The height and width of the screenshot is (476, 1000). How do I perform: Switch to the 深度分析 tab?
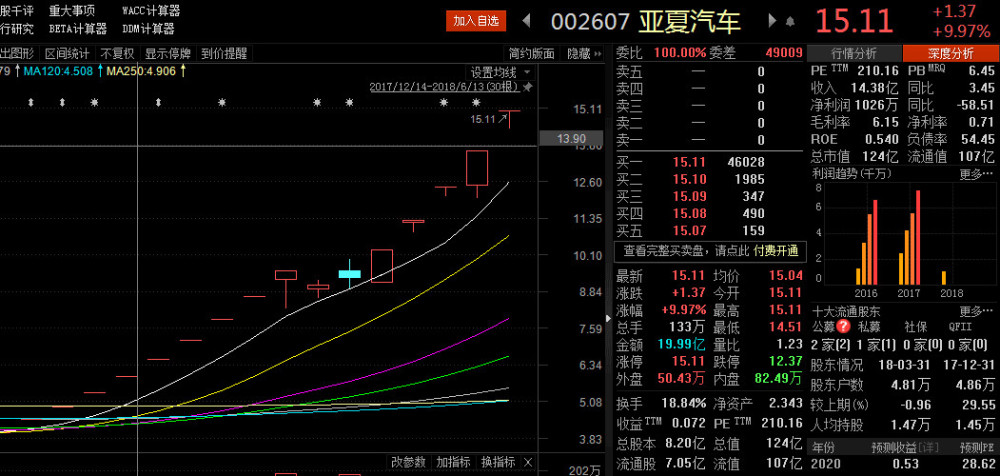(950, 54)
